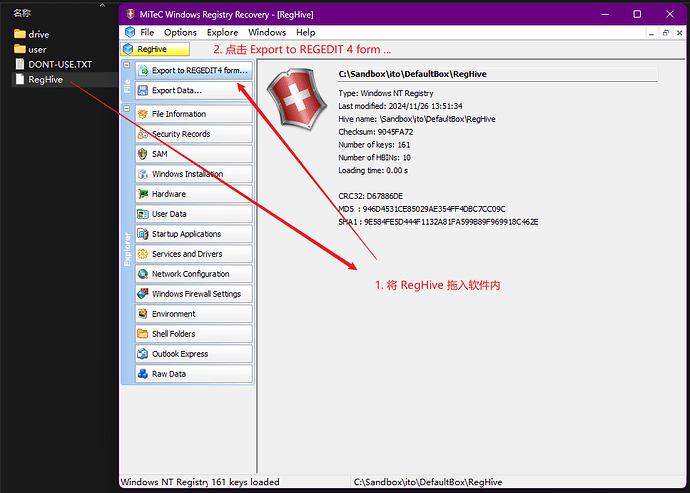Click the Outlook Express icon
This screenshot has width=690, height=493.
click(x=143, y=354)
